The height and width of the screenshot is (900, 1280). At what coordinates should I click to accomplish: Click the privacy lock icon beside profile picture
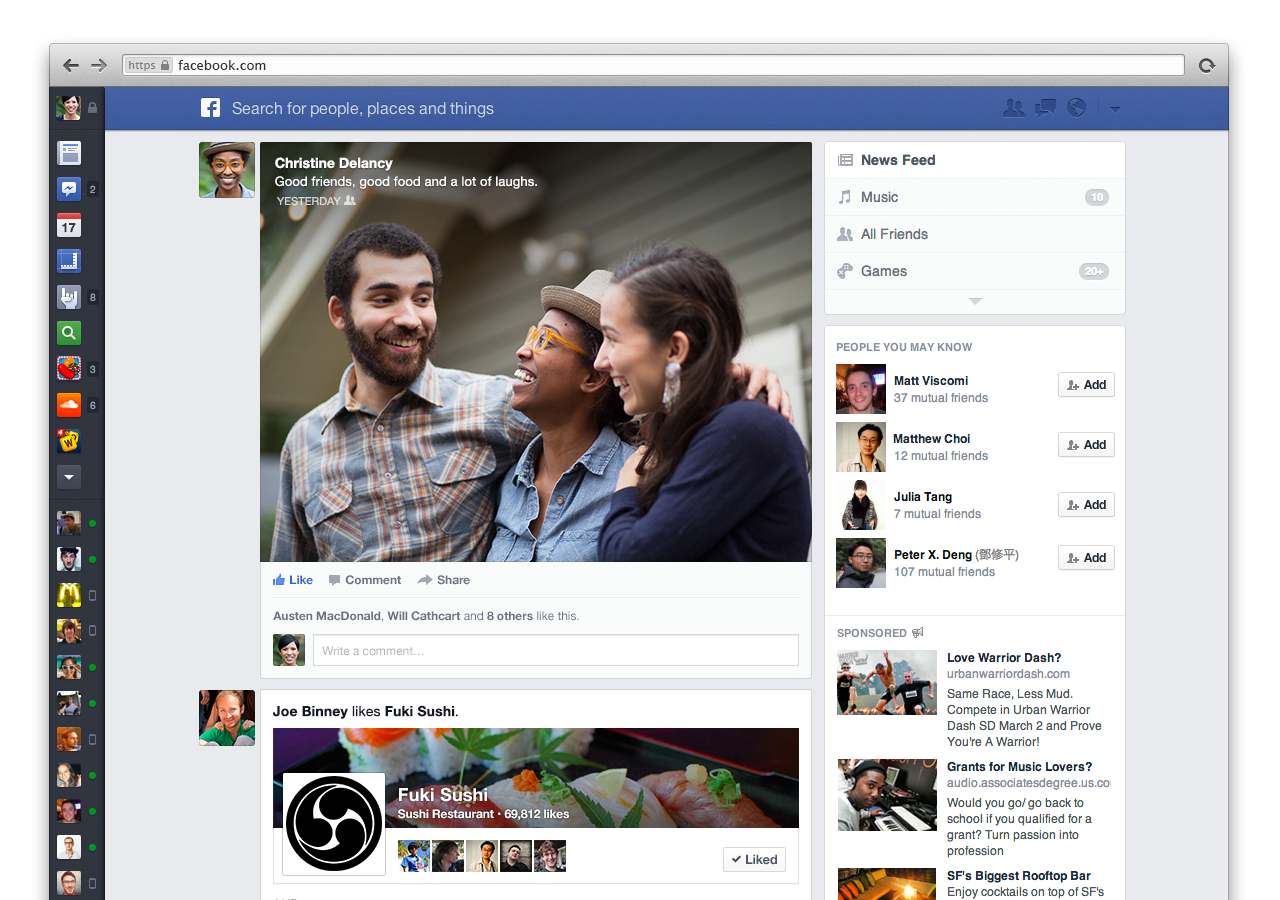[93, 108]
